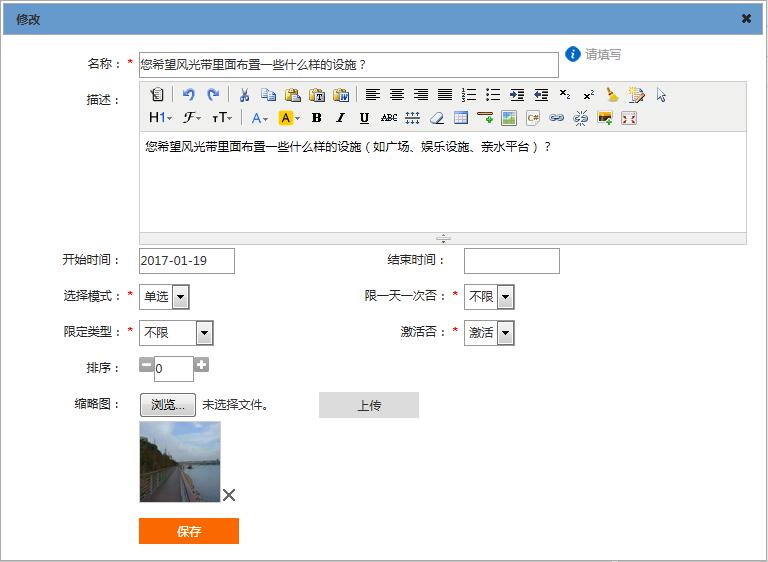This screenshot has width=768, height=562.
Task: Apply subscript formatting
Action: click(x=565, y=95)
